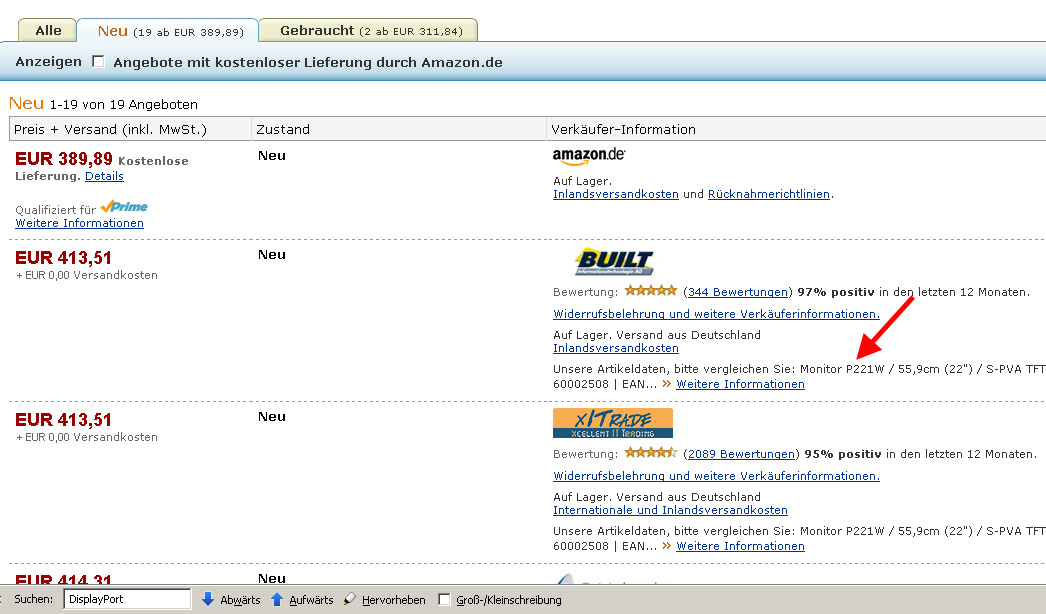
Task: Open the 344 Bewertungen reviews link
Action: point(738,292)
